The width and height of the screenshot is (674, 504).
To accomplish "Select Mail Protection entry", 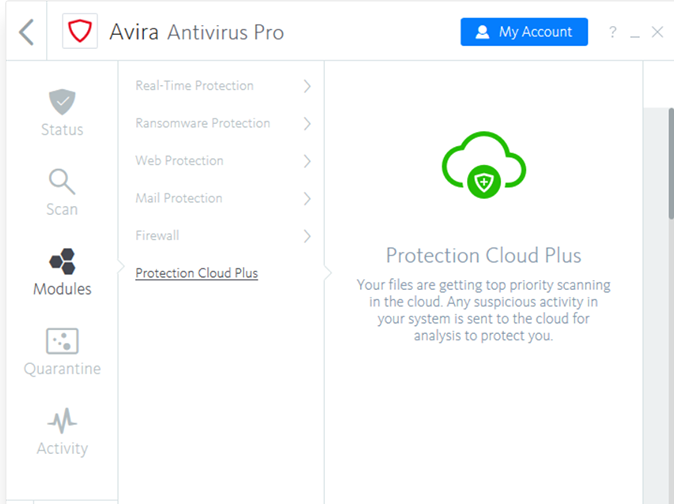I will click(179, 198).
